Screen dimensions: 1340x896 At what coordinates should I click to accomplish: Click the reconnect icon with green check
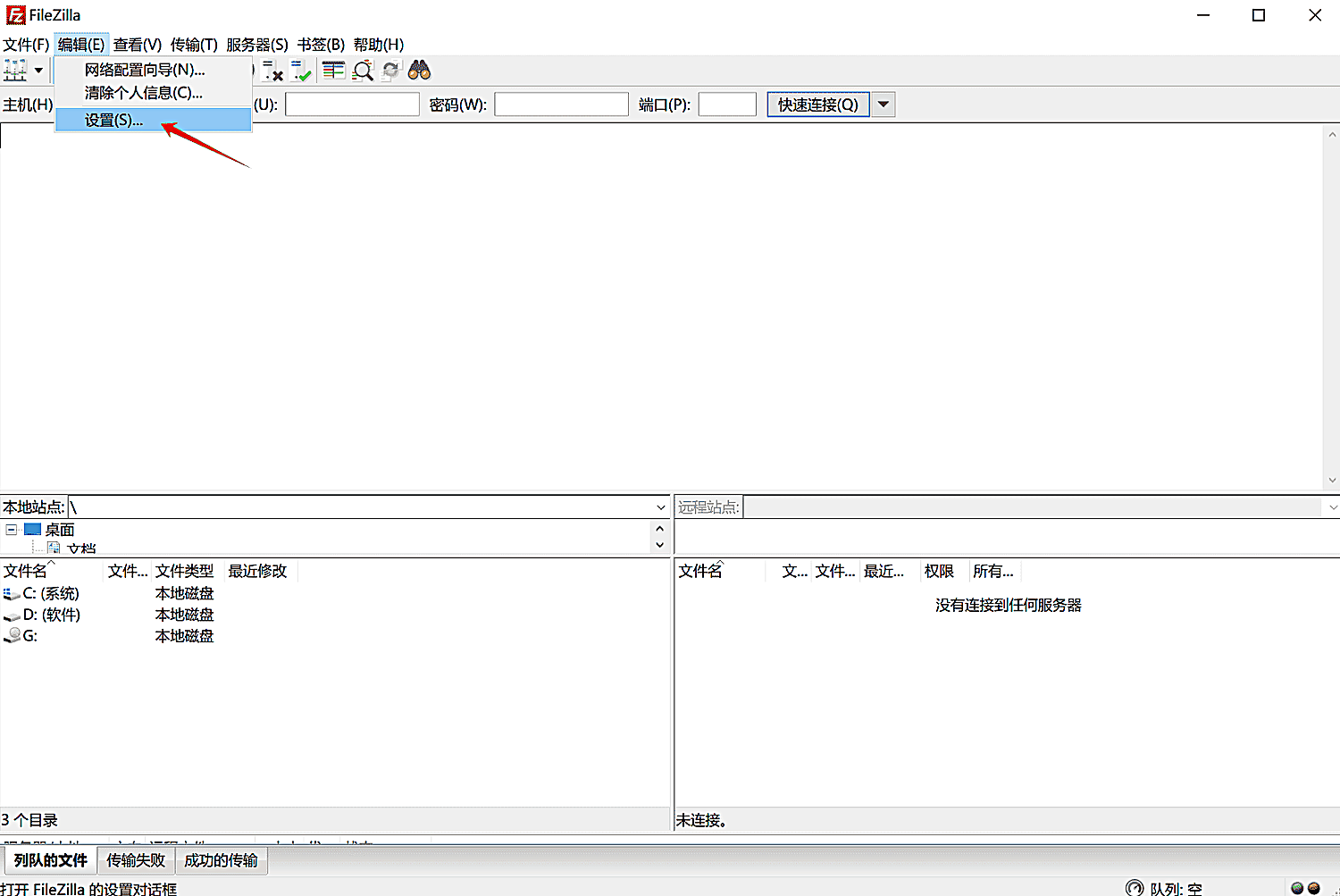coord(301,71)
